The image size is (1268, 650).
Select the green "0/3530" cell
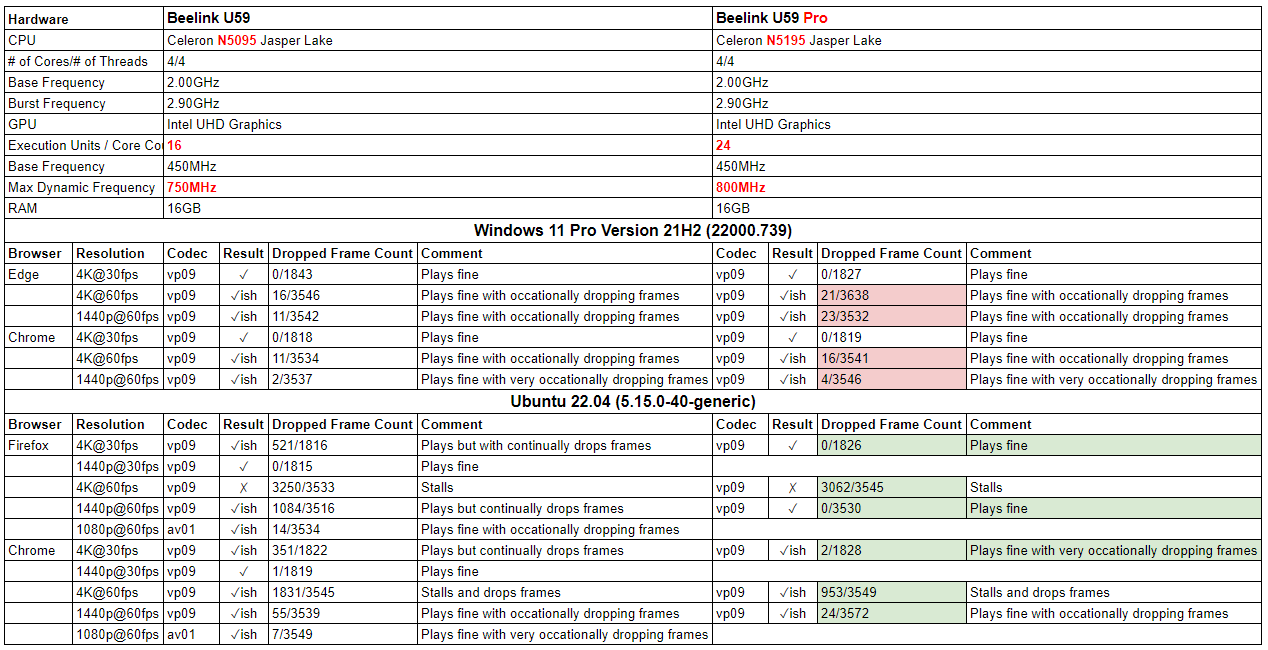pos(893,509)
